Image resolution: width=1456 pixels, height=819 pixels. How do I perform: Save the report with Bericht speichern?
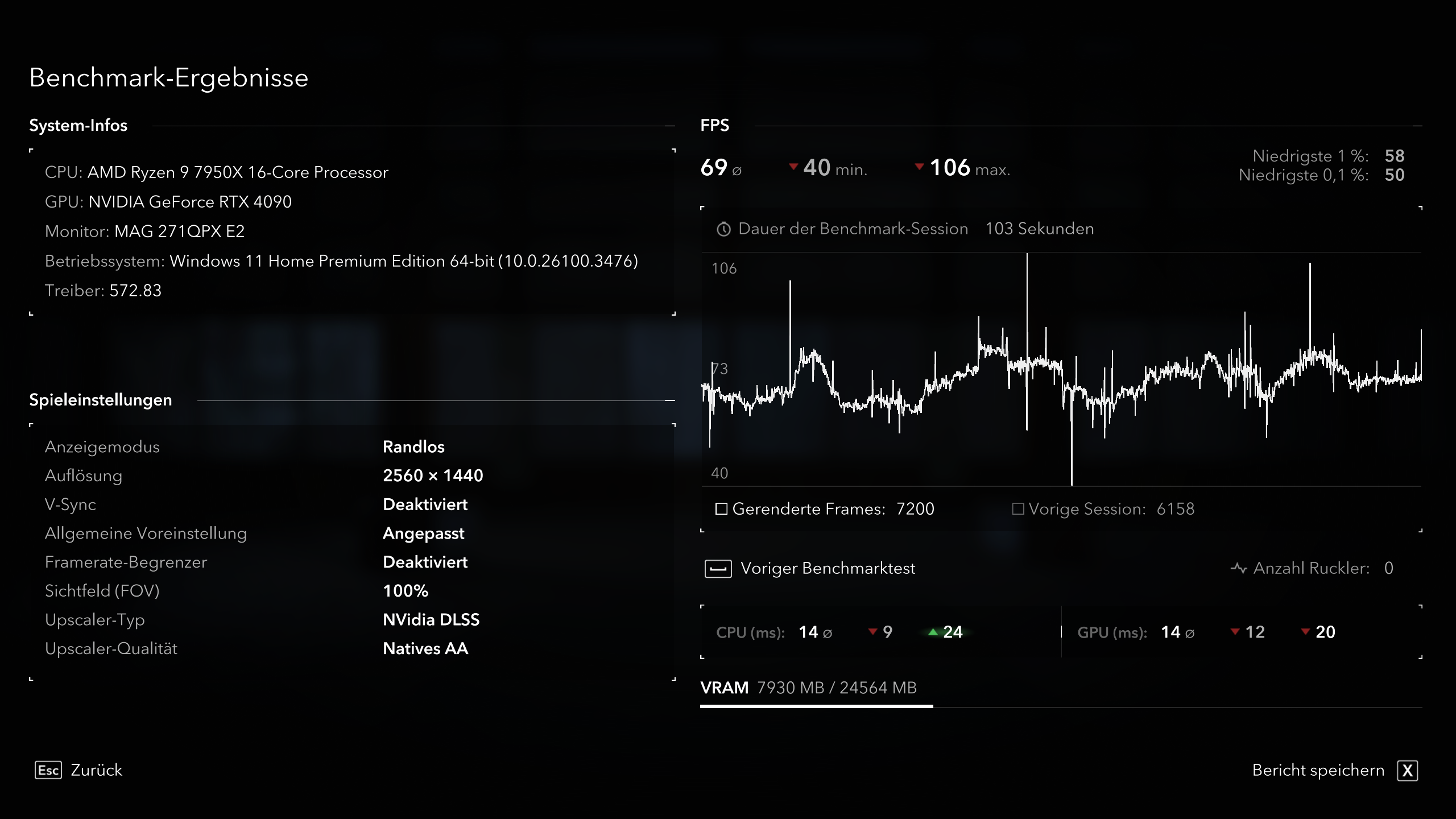[x=1318, y=770]
